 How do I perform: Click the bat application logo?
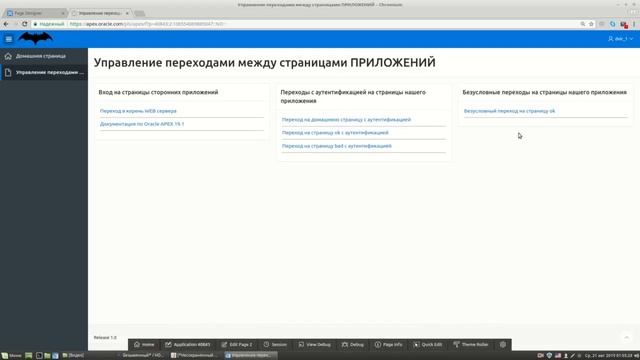click(x=36, y=38)
